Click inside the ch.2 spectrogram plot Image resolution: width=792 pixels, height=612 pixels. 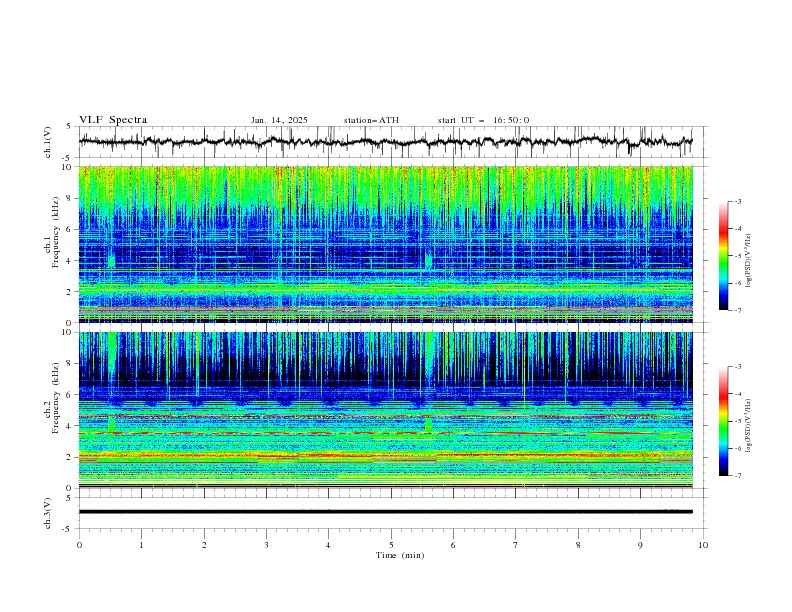pyautogui.click(x=386, y=410)
